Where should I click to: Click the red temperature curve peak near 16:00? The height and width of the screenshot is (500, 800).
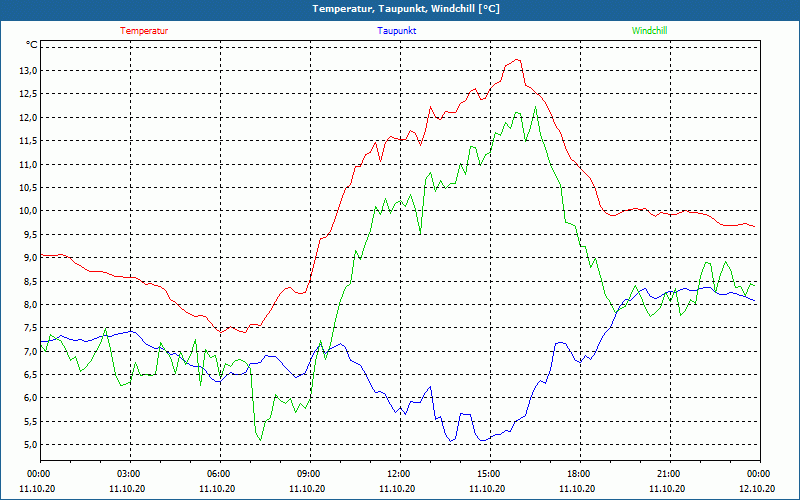coord(518,60)
